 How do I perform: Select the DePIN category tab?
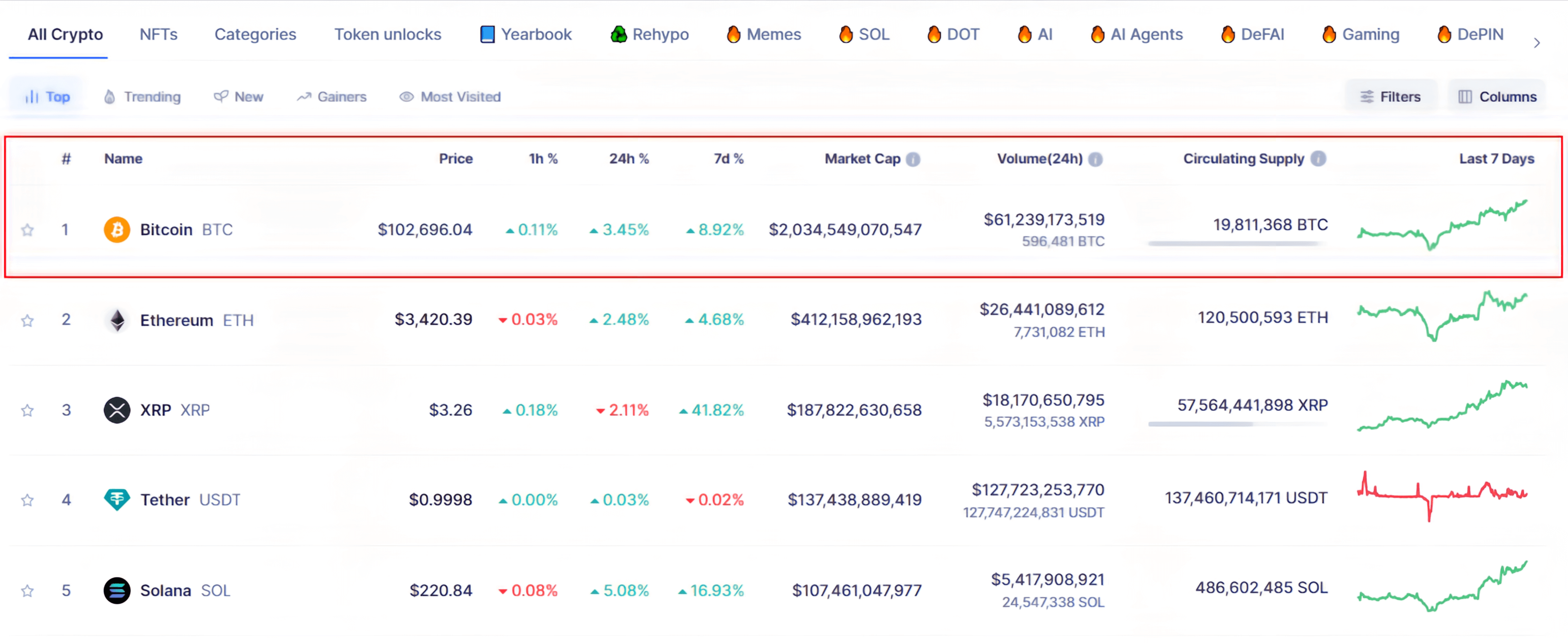coord(1470,34)
